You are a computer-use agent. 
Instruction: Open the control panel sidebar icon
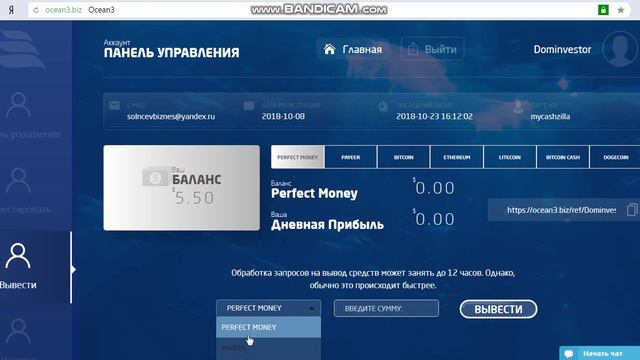click(x=18, y=105)
